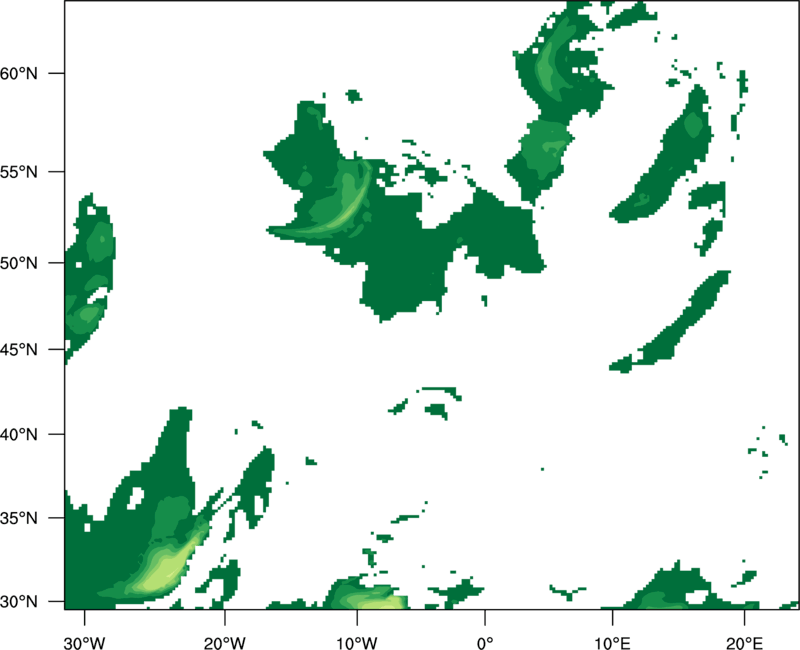Click the 35°N latitude label
This screenshot has width=800, height=650.
(x=19, y=518)
